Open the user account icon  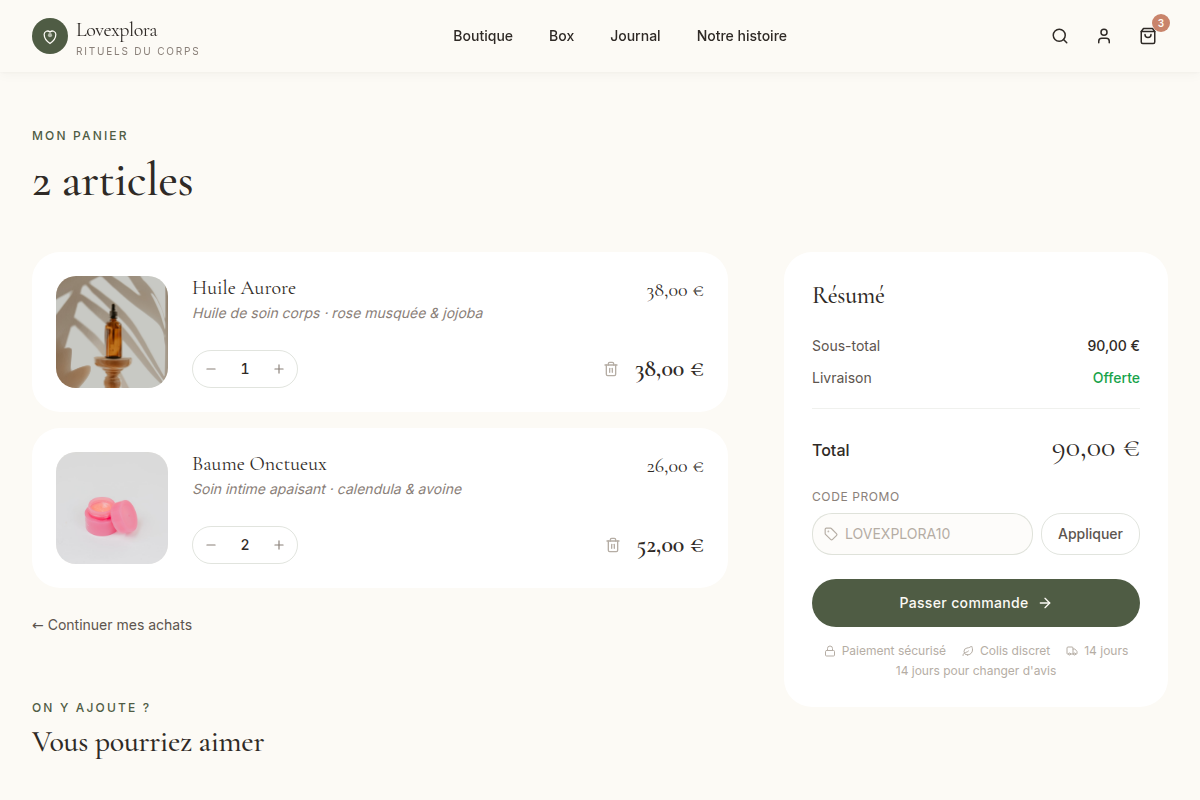click(1104, 36)
